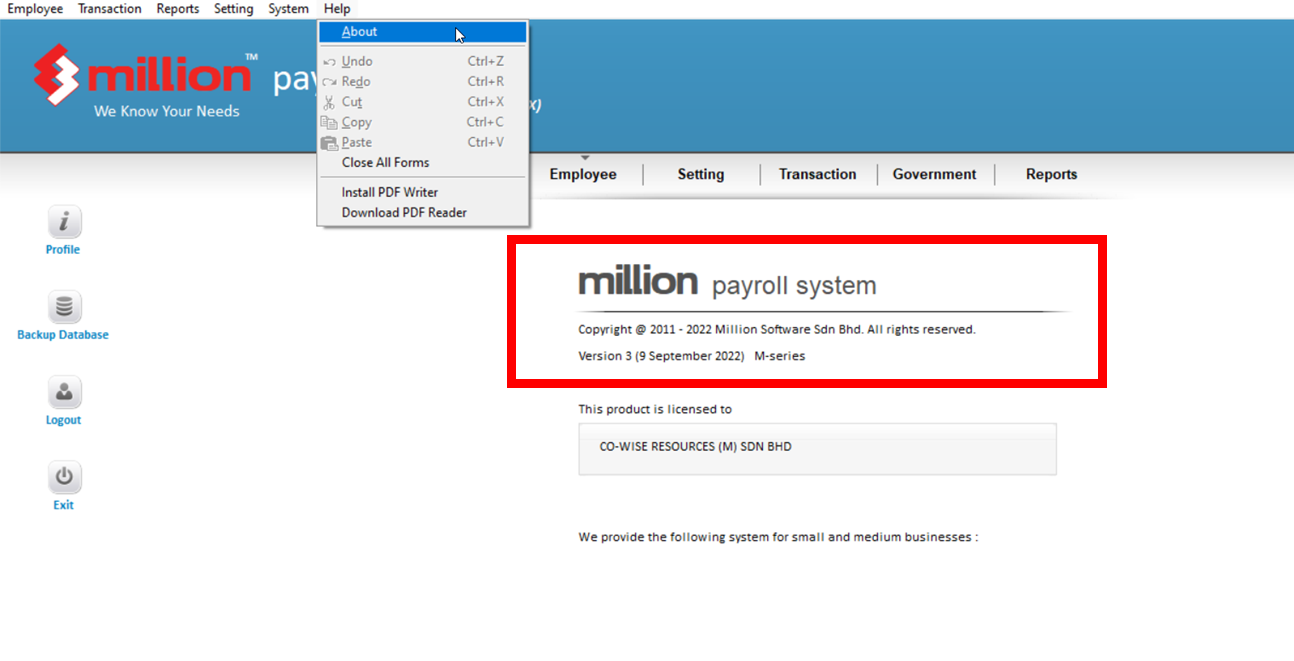The image size is (1294, 661).
Task: Open the System menu in menu bar
Action: pos(289,9)
